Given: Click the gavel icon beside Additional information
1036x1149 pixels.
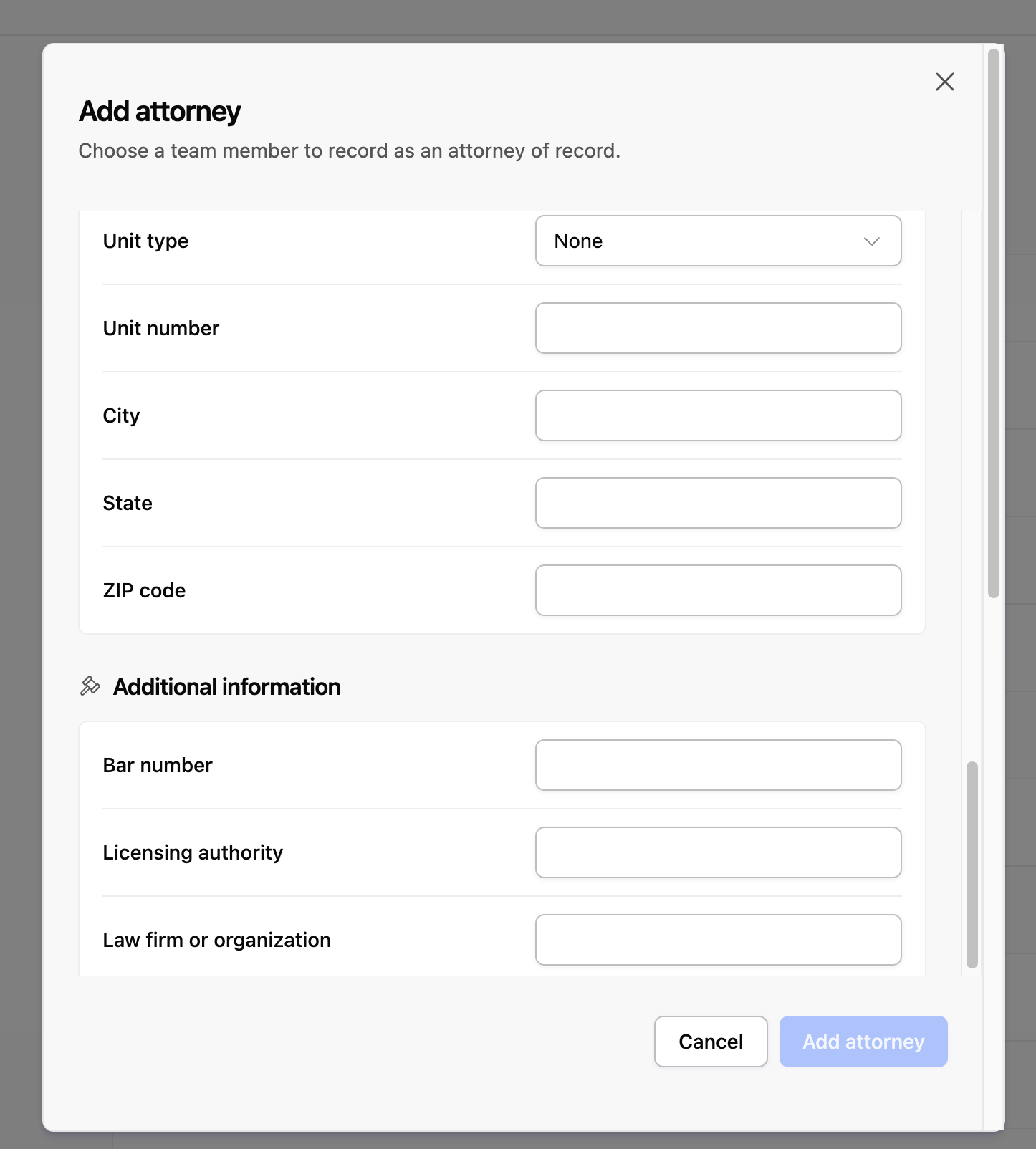Looking at the screenshot, I should [90, 686].
